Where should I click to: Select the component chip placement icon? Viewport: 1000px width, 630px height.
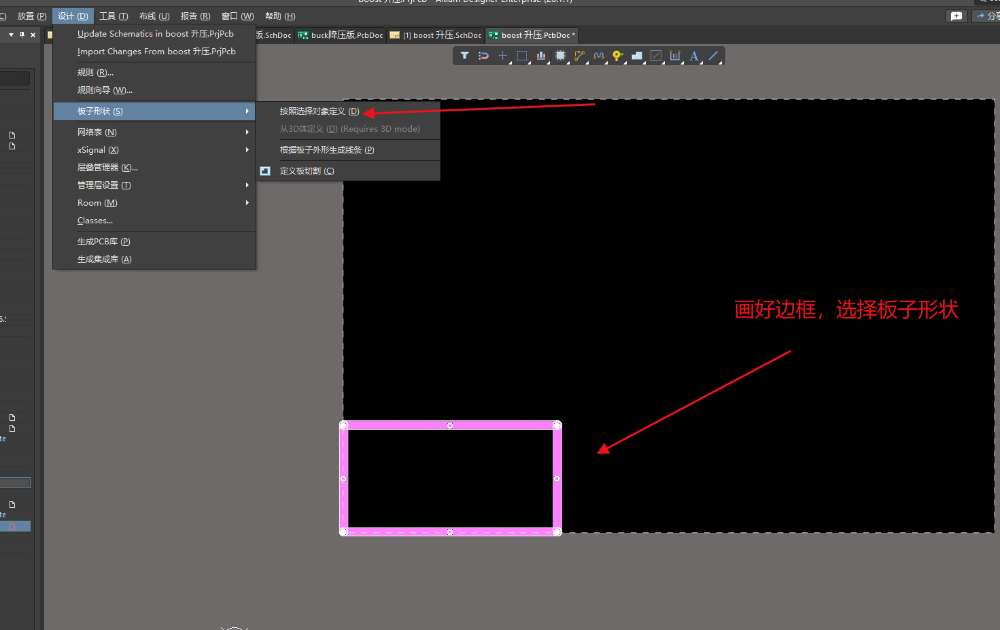pos(560,56)
